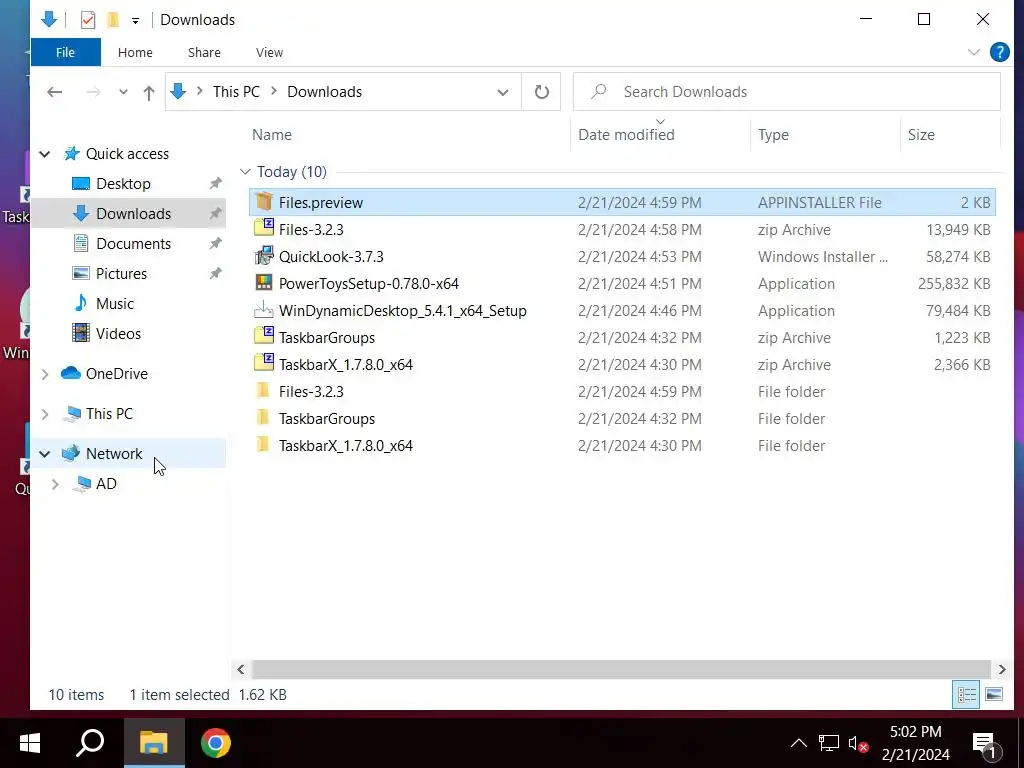Image resolution: width=1024 pixels, height=768 pixels.
Task: Show hidden system tray icons
Action: [799, 743]
